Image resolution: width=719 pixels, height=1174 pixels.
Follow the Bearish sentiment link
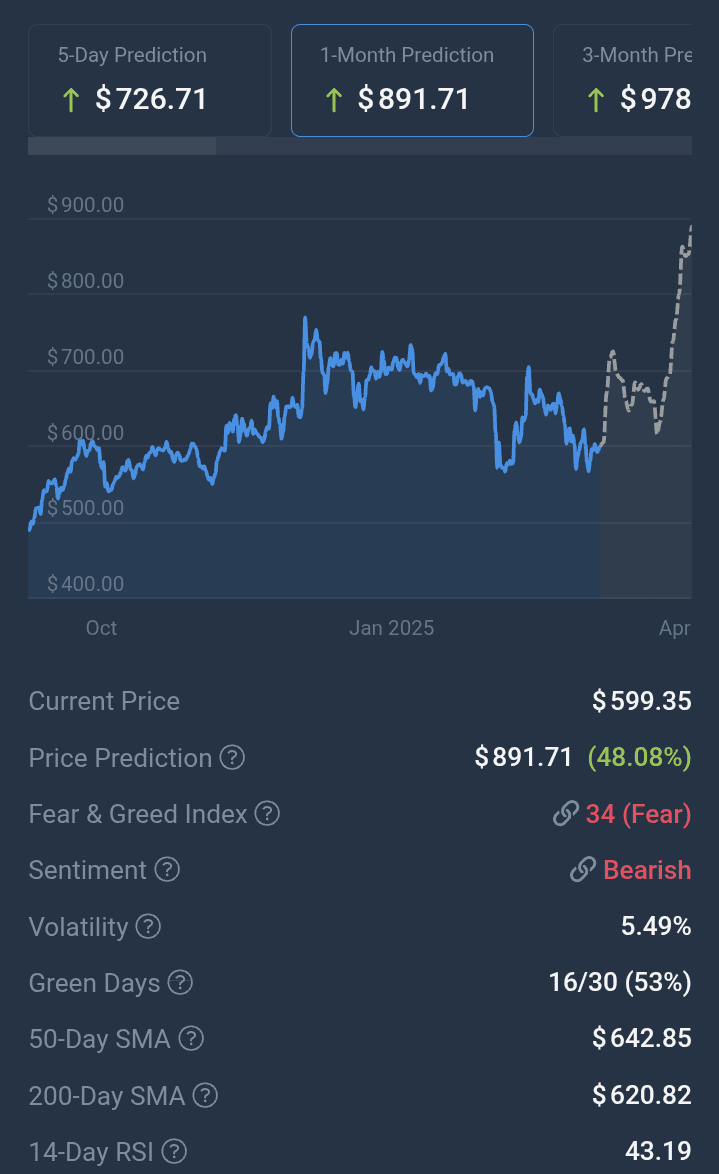coord(647,870)
